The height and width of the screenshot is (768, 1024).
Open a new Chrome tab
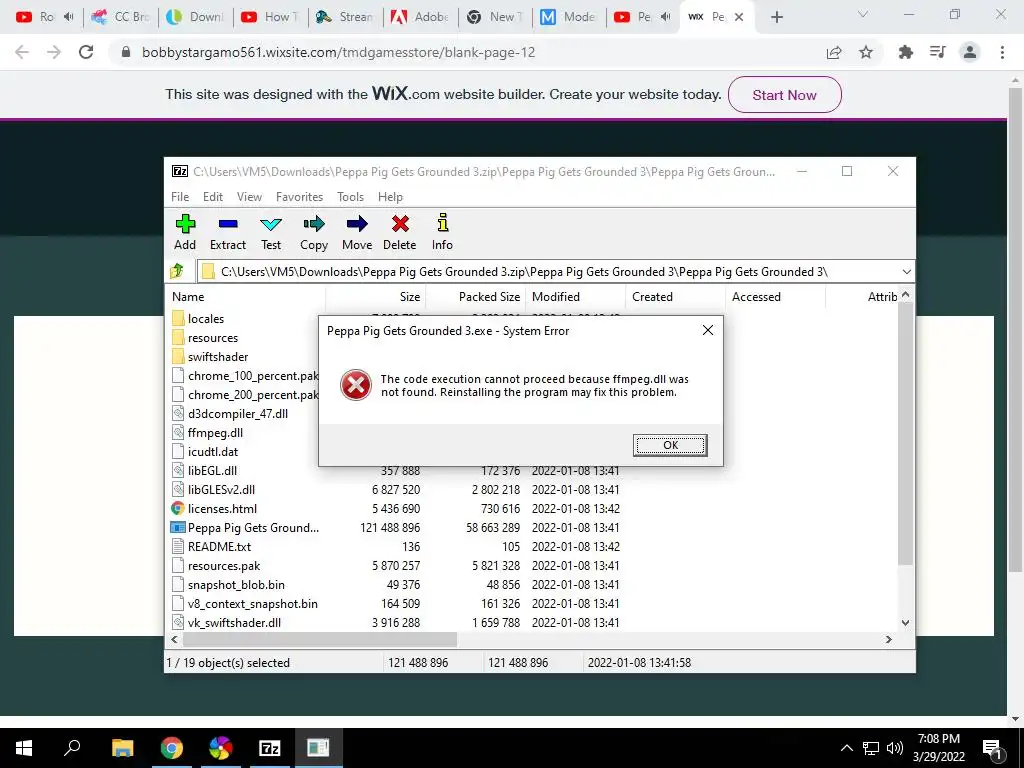(x=776, y=17)
